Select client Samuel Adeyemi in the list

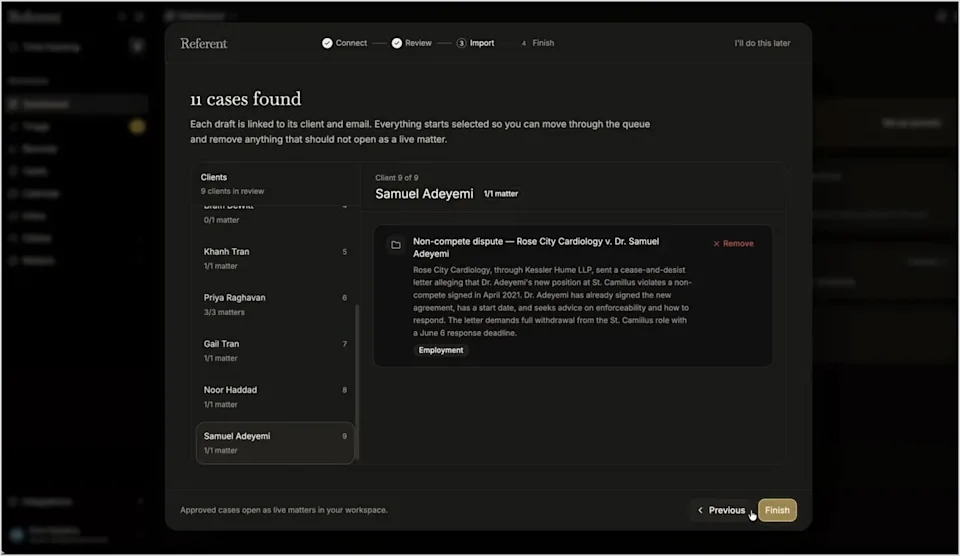pyautogui.click(x=275, y=443)
